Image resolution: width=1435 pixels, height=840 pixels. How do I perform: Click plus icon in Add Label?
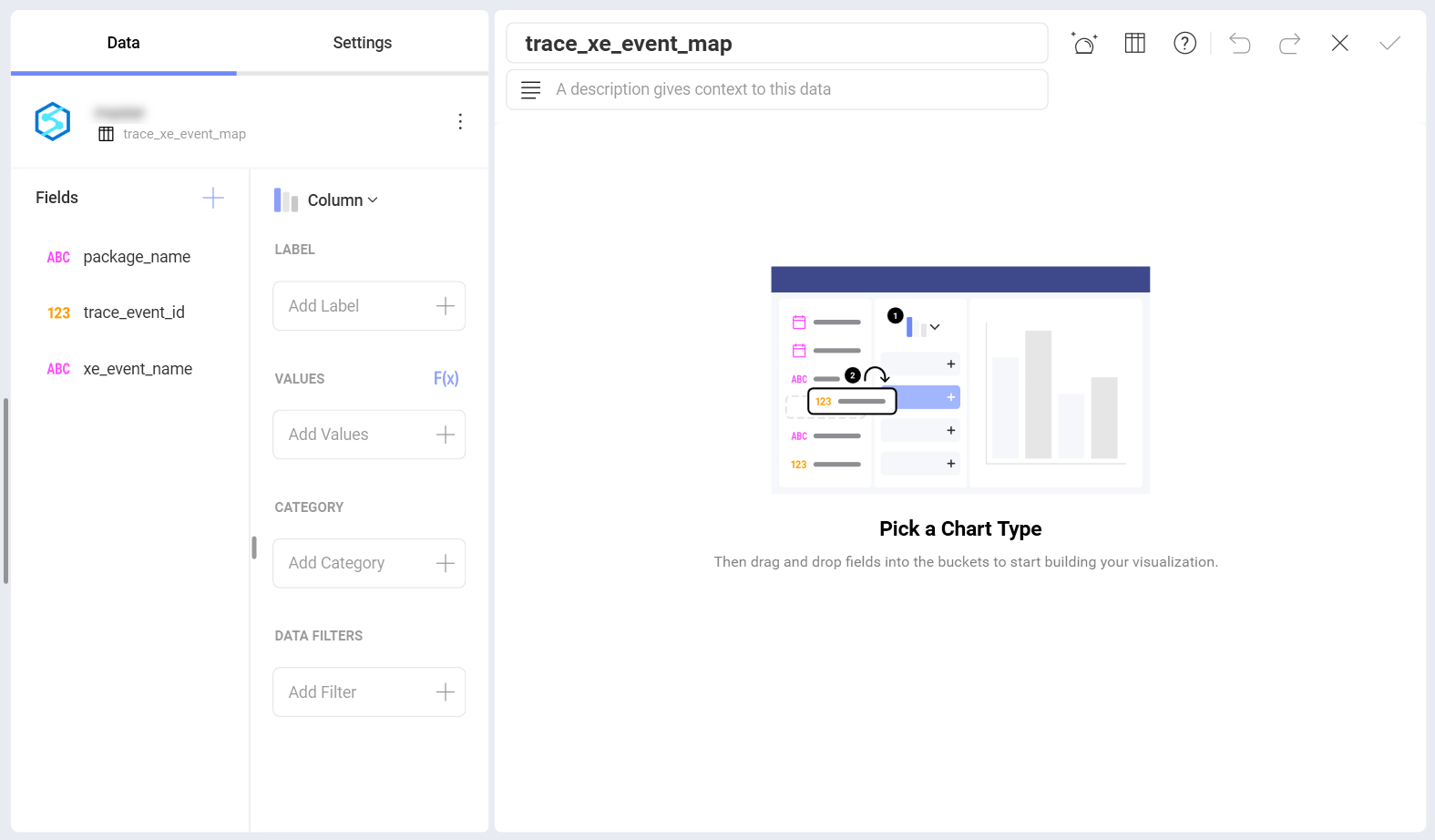click(446, 306)
